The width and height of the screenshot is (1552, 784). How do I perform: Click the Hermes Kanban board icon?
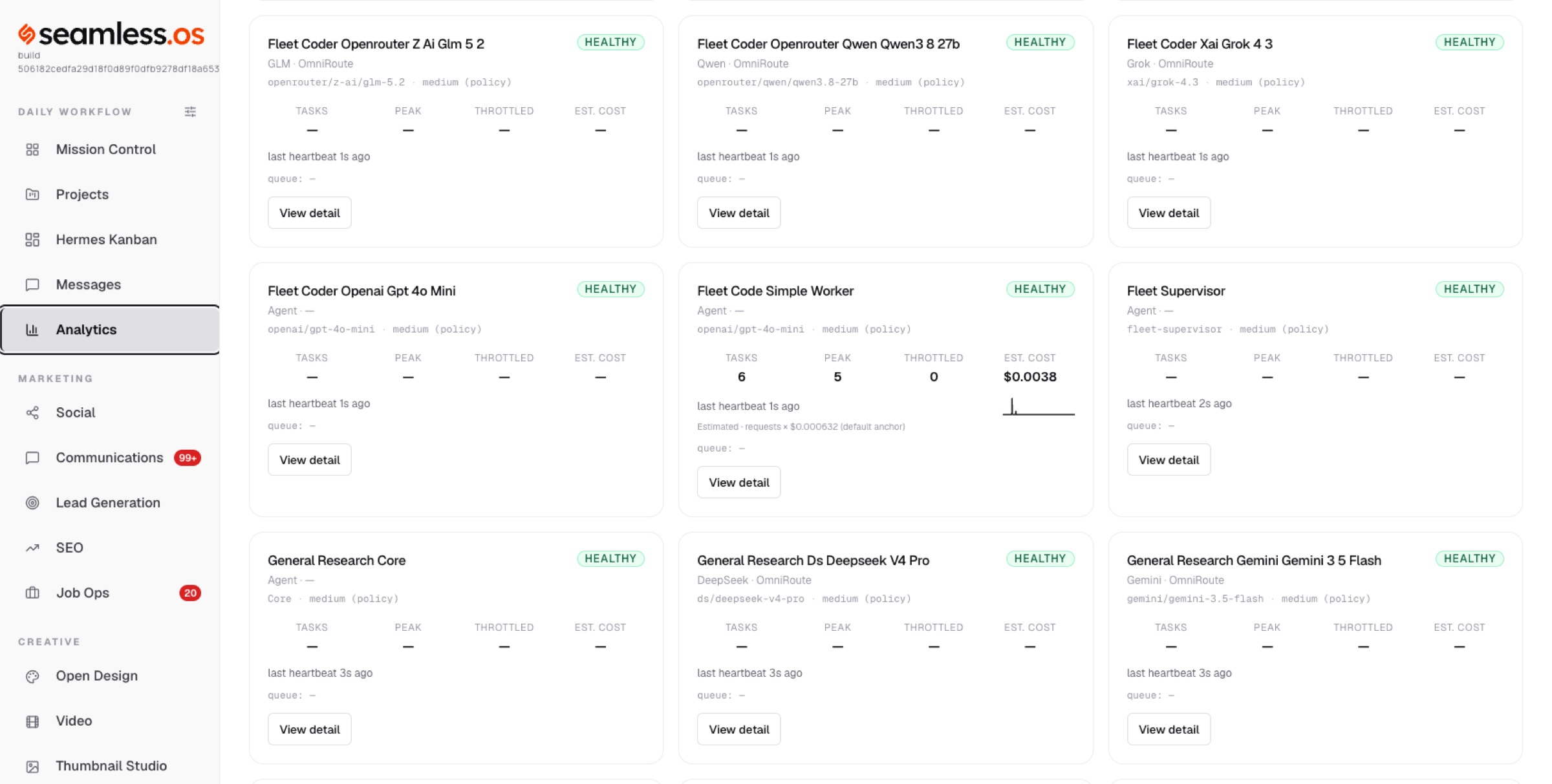point(32,240)
